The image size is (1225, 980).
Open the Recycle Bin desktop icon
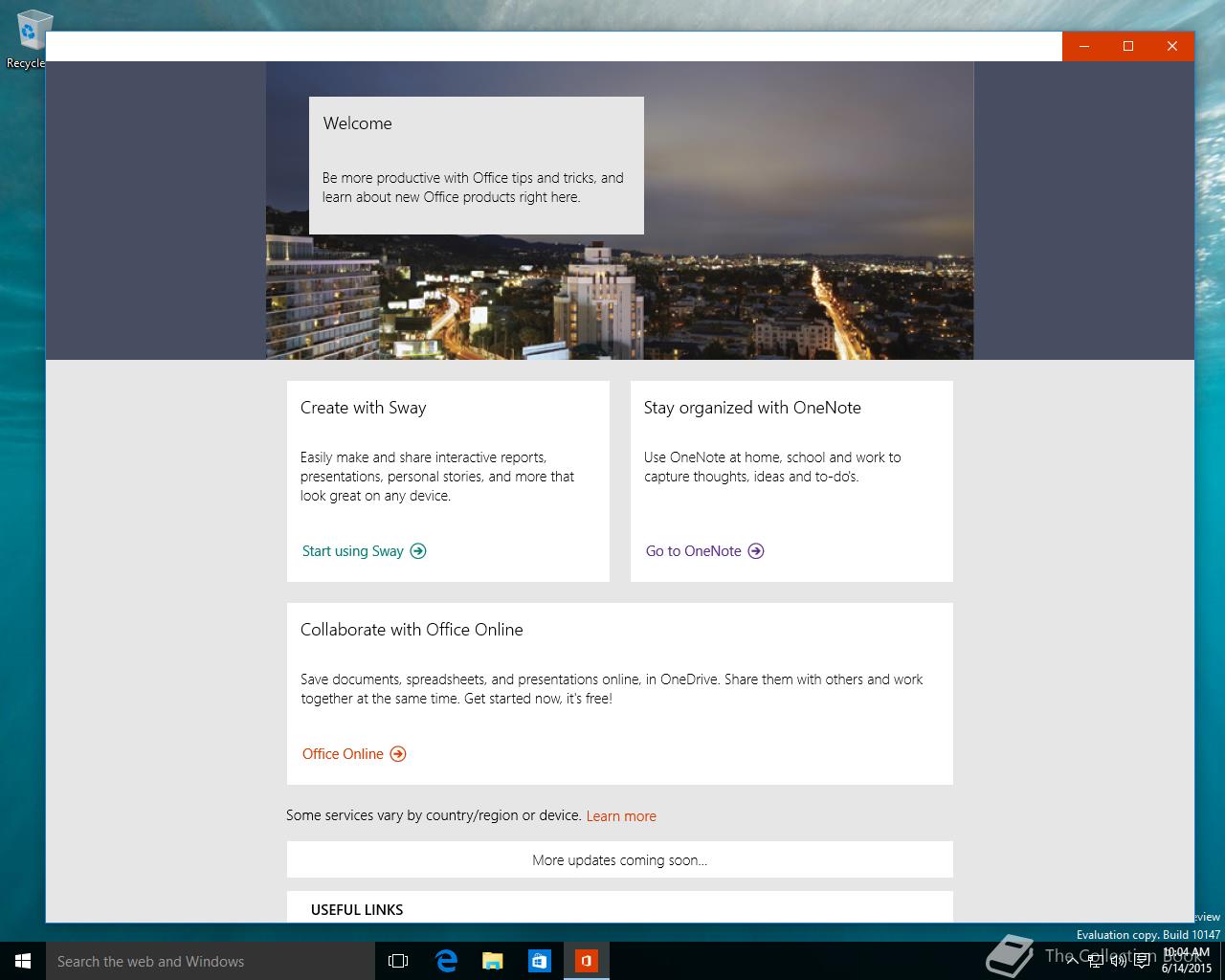click(29, 38)
